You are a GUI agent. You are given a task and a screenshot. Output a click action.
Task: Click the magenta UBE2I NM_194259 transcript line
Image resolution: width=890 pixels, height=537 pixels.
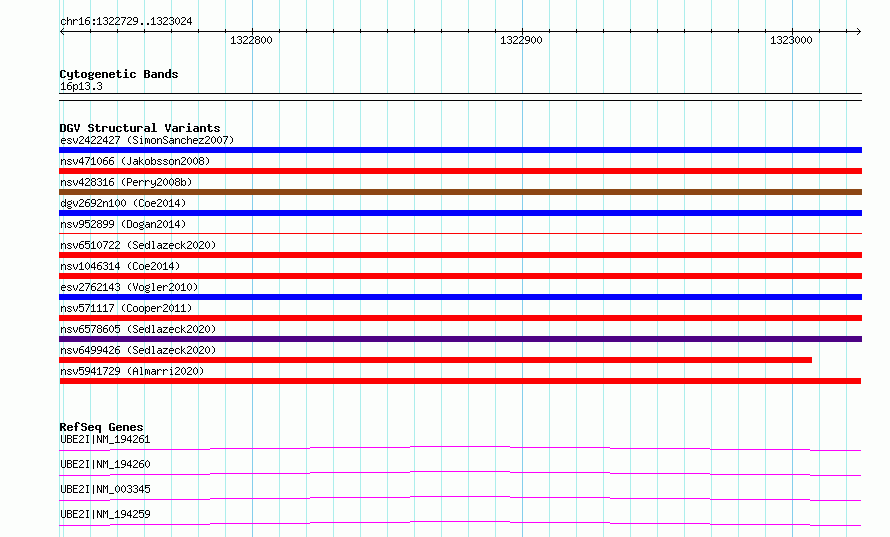[460, 523]
